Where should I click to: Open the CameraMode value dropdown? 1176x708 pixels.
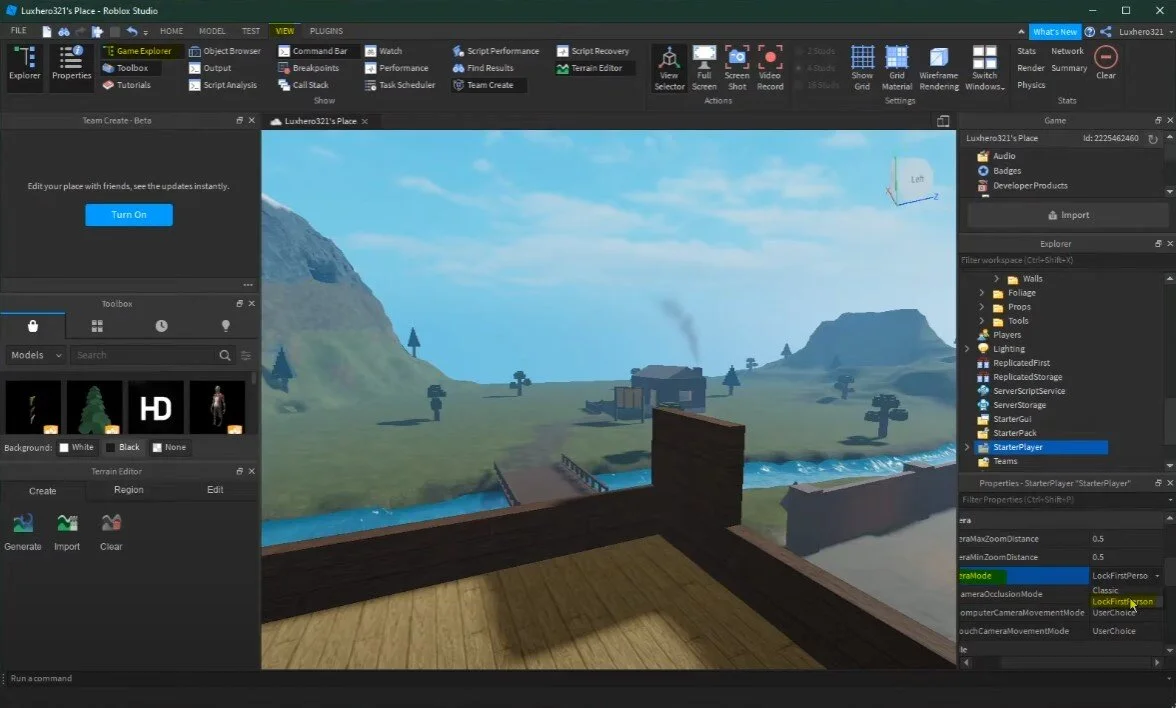click(1156, 576)
